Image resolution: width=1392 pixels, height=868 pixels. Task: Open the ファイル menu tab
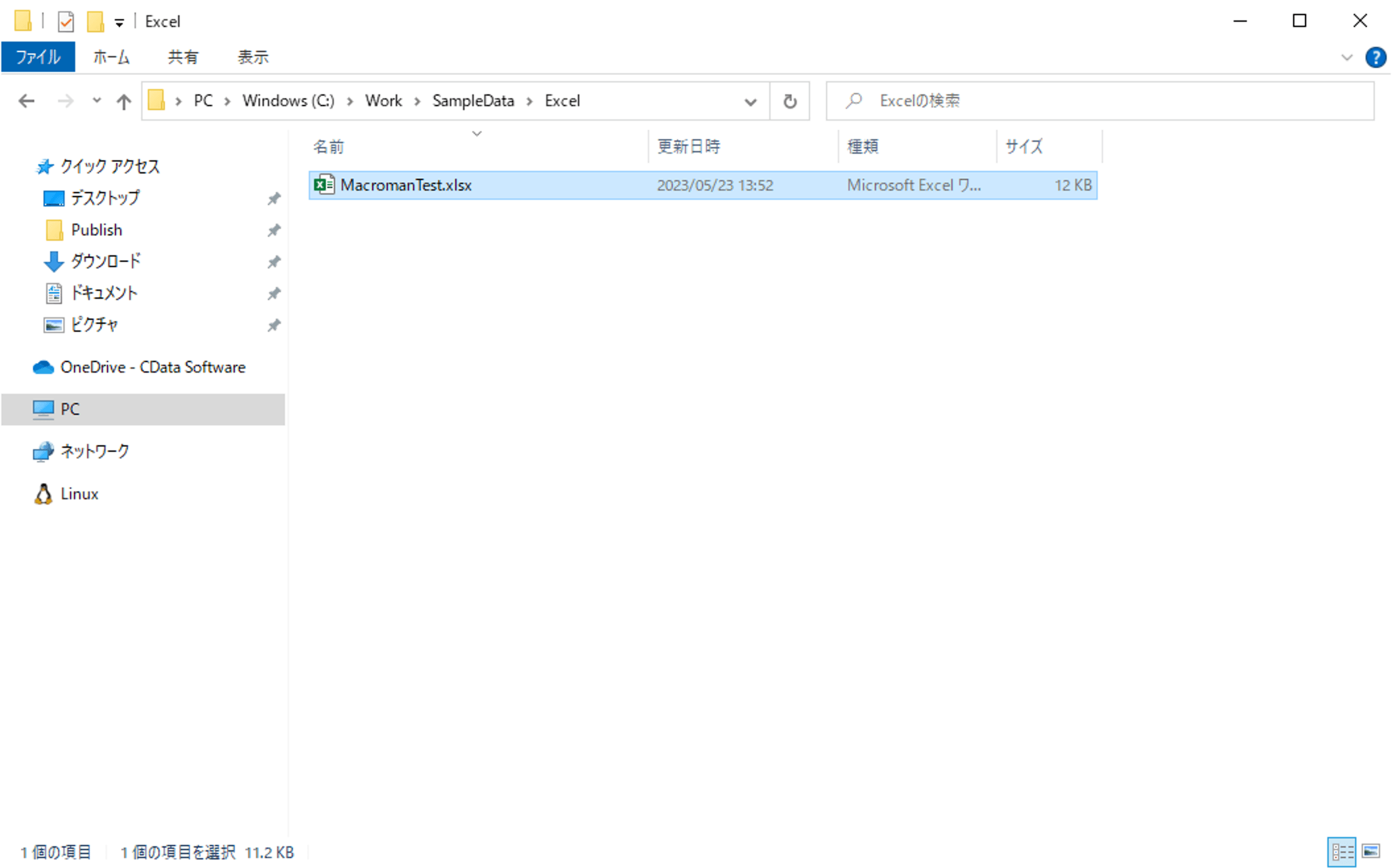click(38, 57)
